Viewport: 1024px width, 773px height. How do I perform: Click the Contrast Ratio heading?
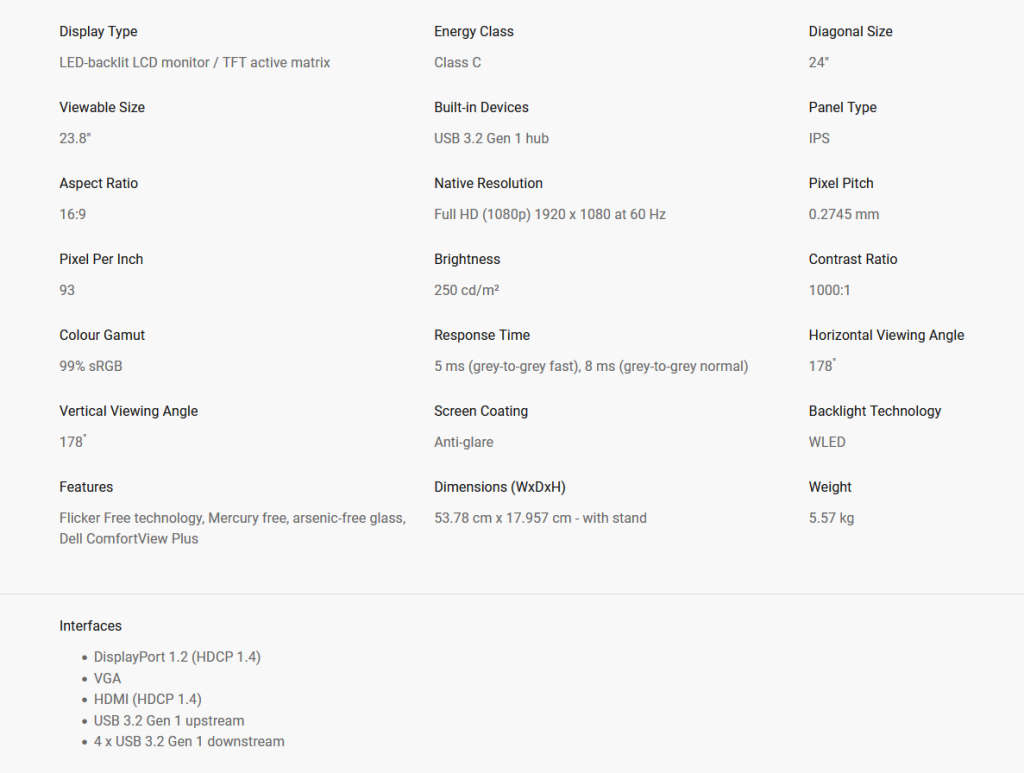point(852,260)
